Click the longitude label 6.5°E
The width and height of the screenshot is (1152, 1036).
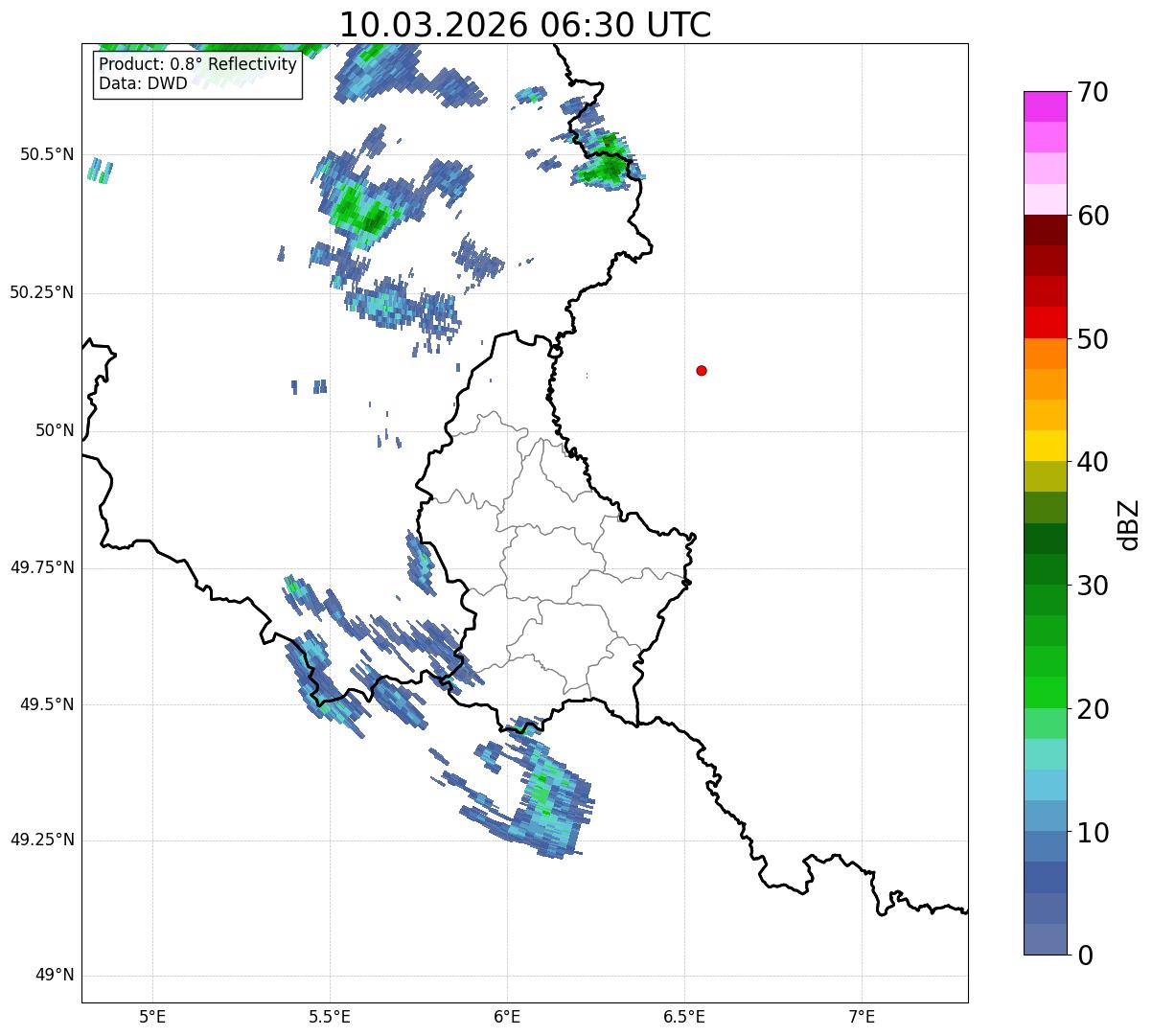[x=684, y=1016]
